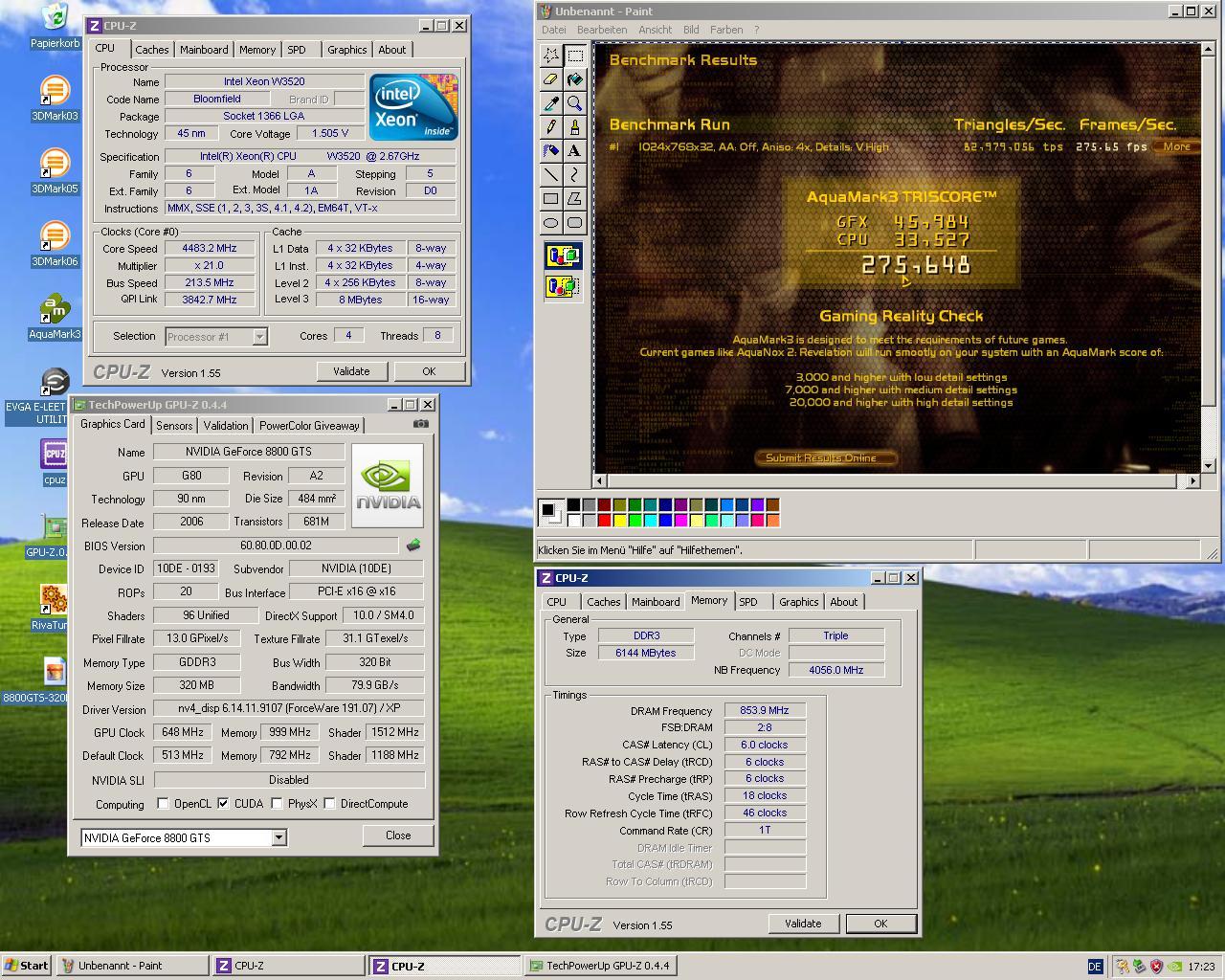Pick the Eraser tool in Paint
Screen dimensions: 1225x980
point(551,79)
